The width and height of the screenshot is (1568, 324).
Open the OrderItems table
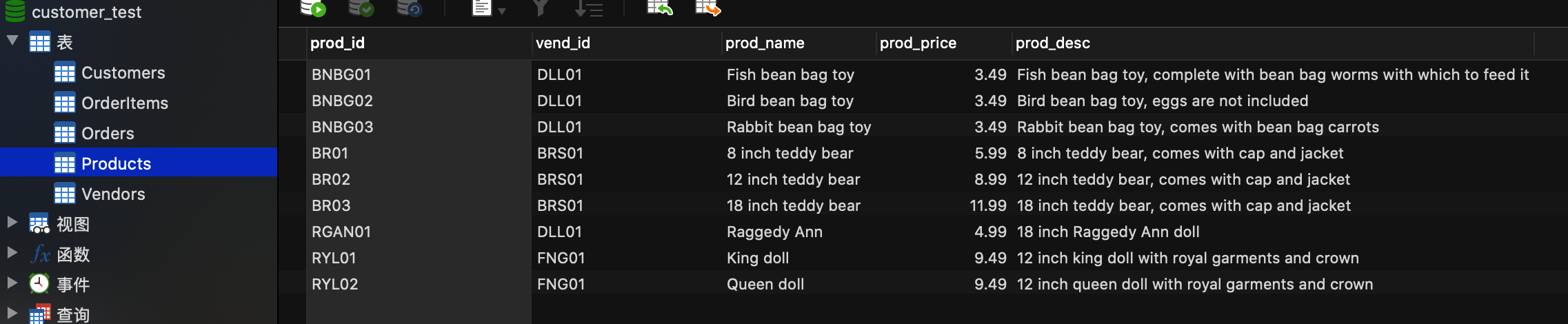(x=124, y=103)
